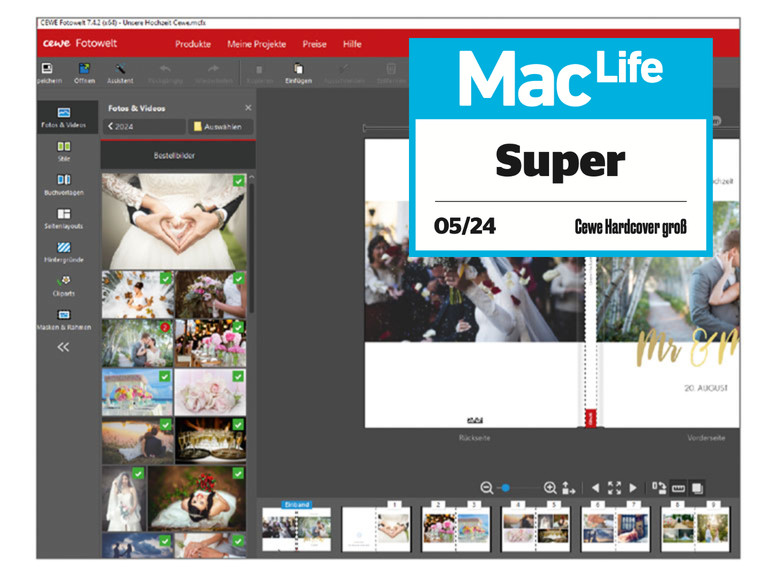
Task: Open a project with the Öffnen icon
Action: point(84,73)
